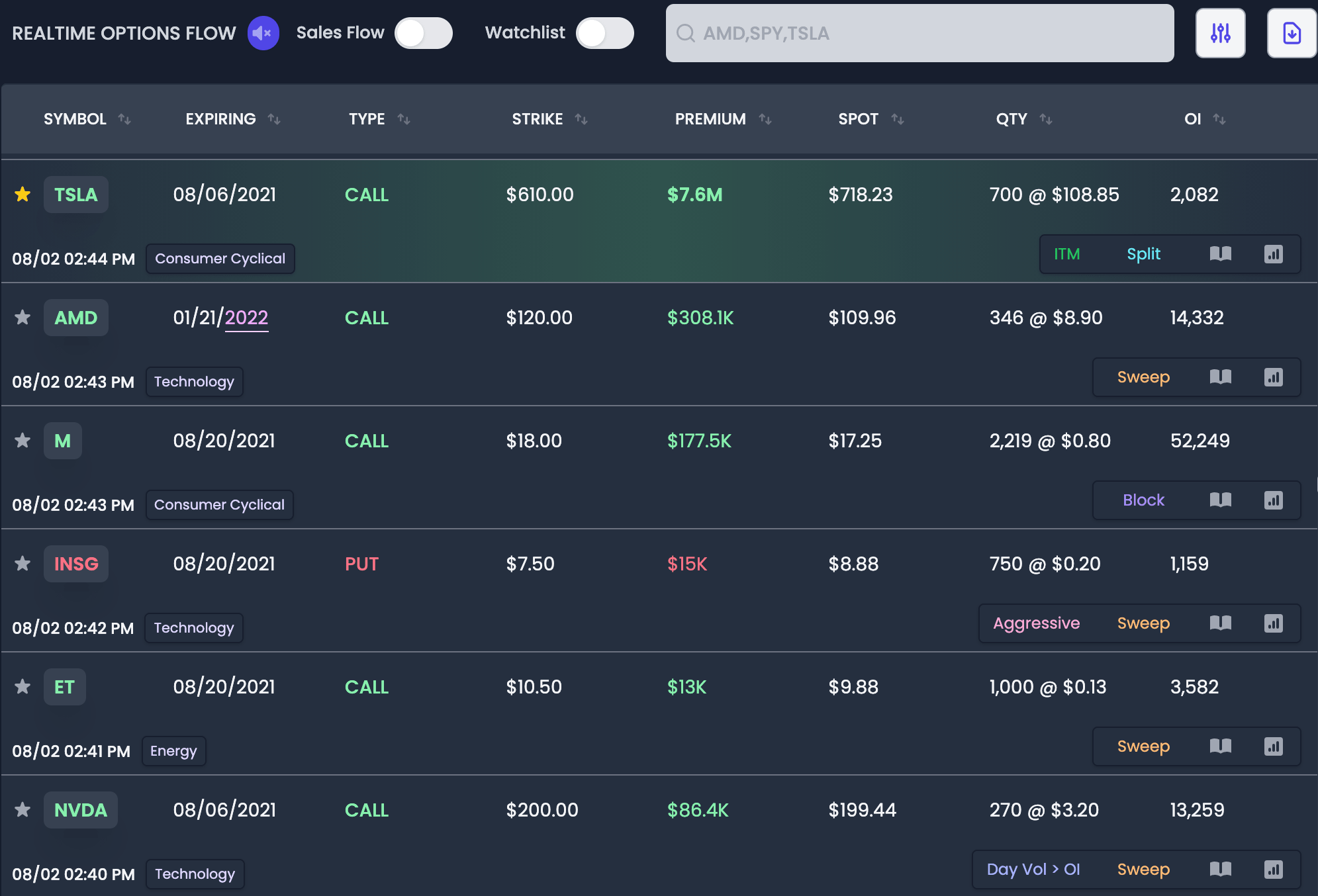Screen dimensions: 1318x896
Task: Unstar the TSLA trade
Action: tap(22, 194)
